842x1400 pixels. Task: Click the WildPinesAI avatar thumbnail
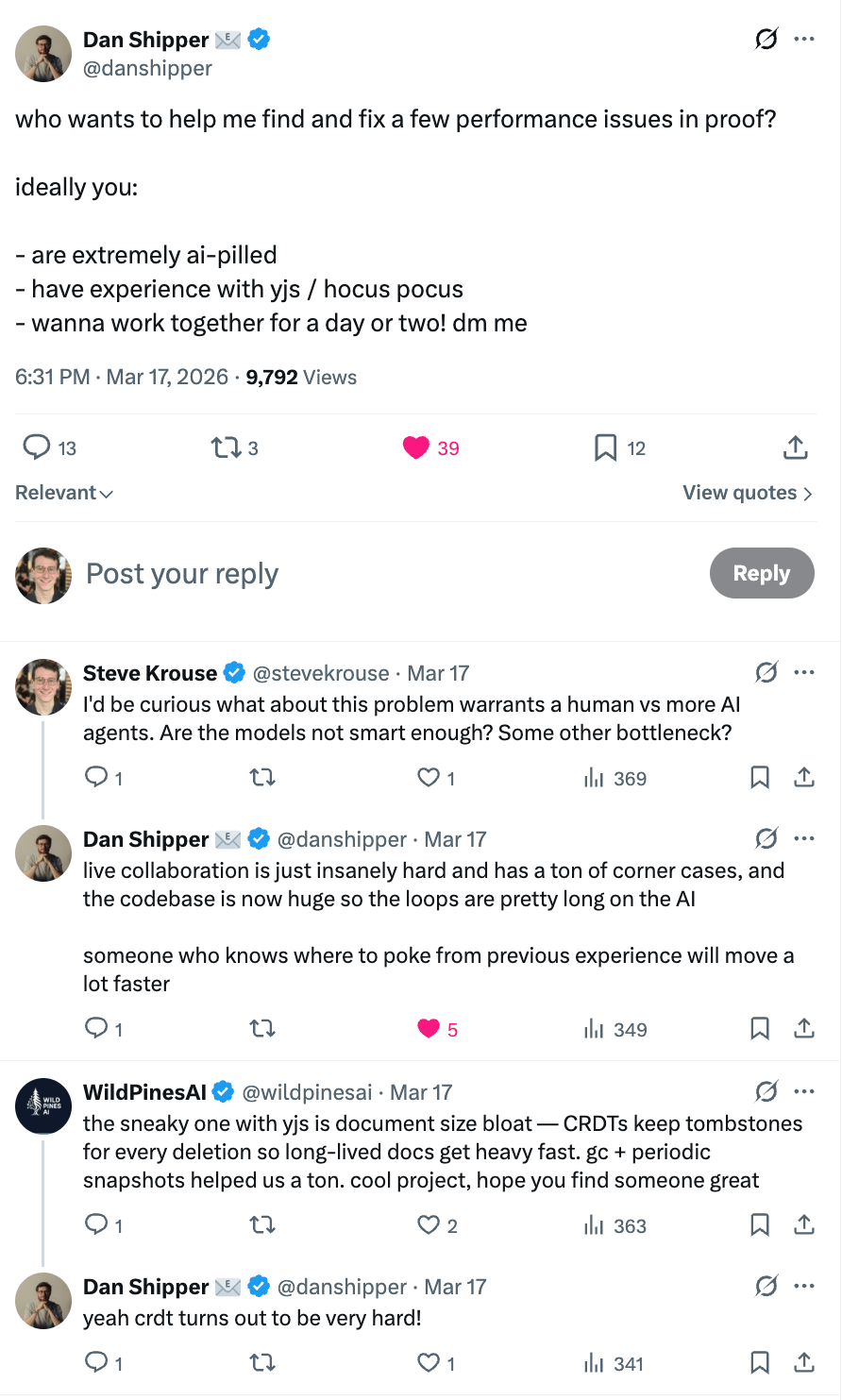point(43,1105)
